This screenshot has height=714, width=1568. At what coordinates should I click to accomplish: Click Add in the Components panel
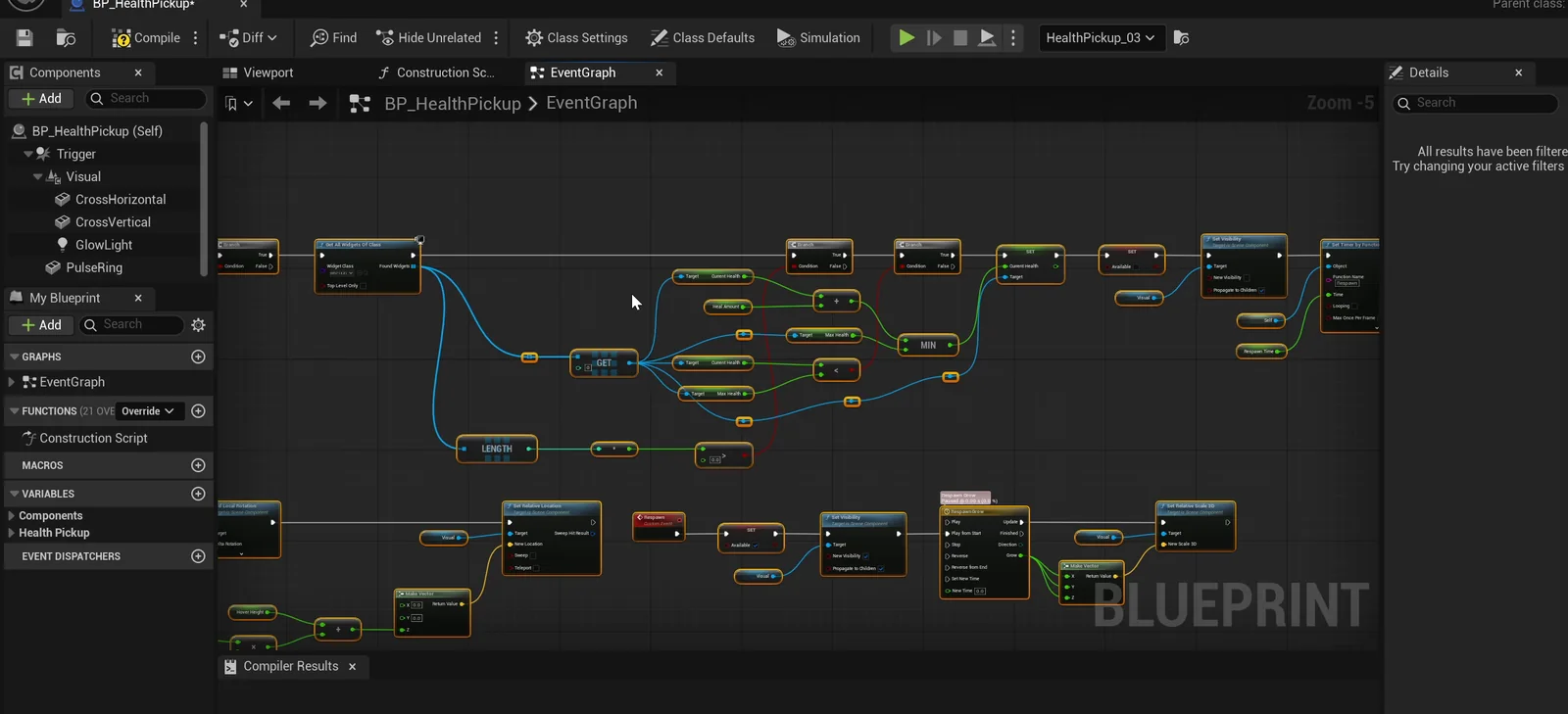tap(41, 99)
